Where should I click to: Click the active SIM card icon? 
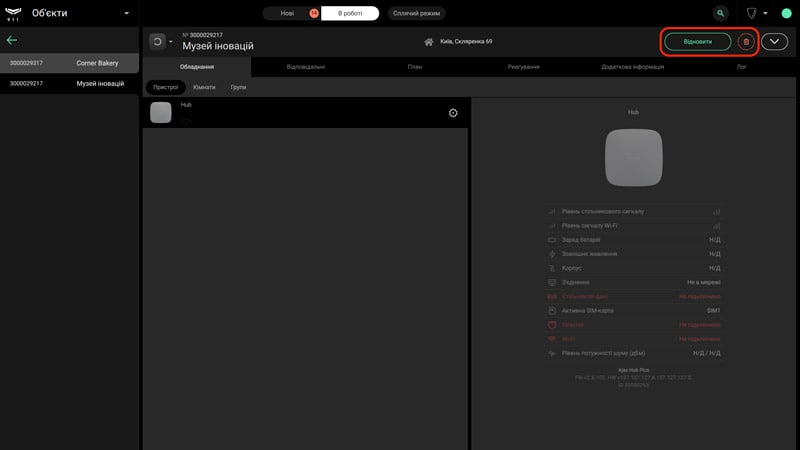pos(552,311)
